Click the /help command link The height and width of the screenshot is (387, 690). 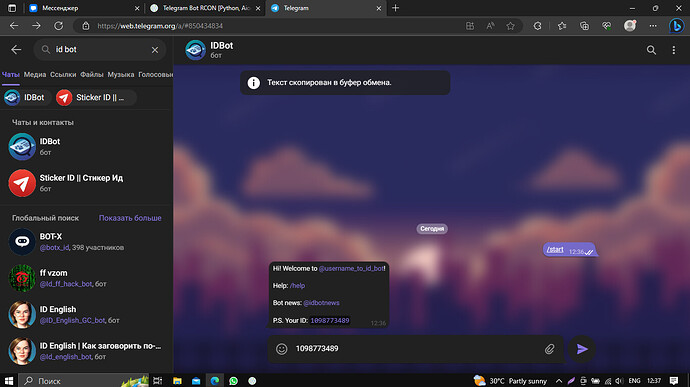tap(297, 286)
